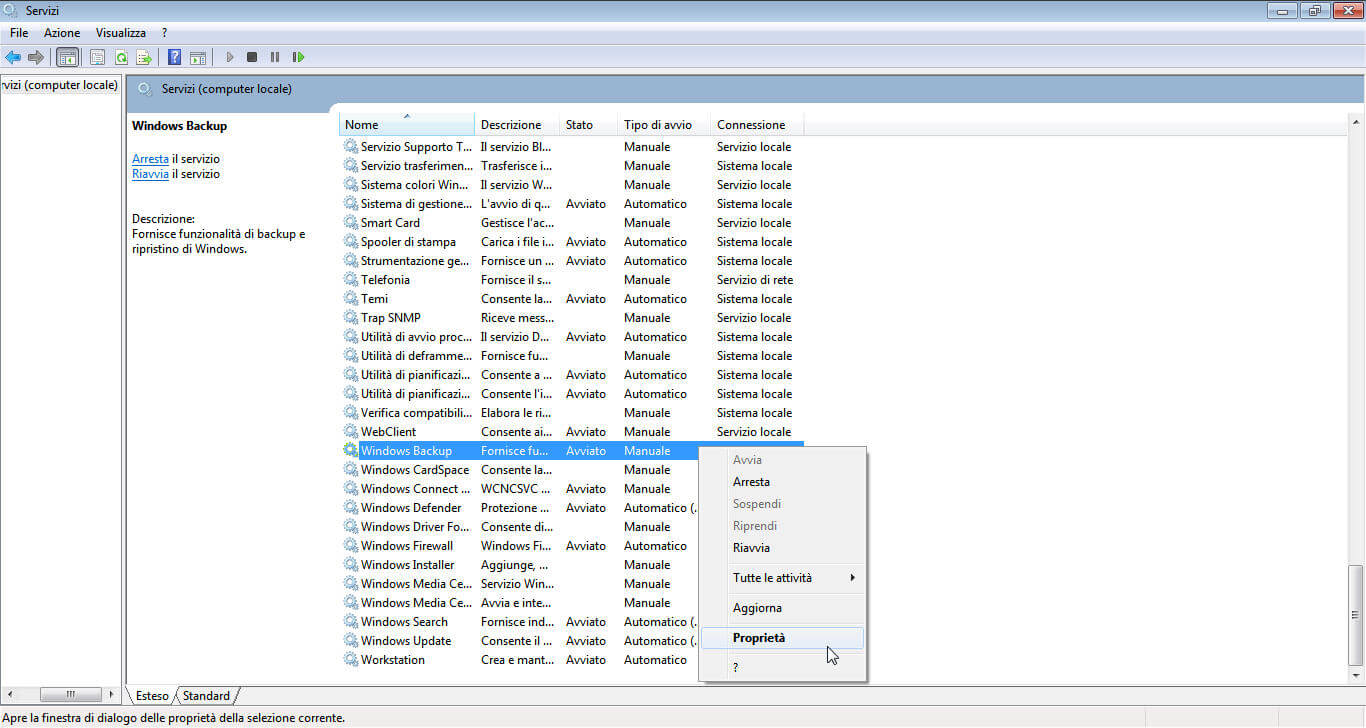Click the Stop service square icon

pyautogui.click(x=252, y=57)
